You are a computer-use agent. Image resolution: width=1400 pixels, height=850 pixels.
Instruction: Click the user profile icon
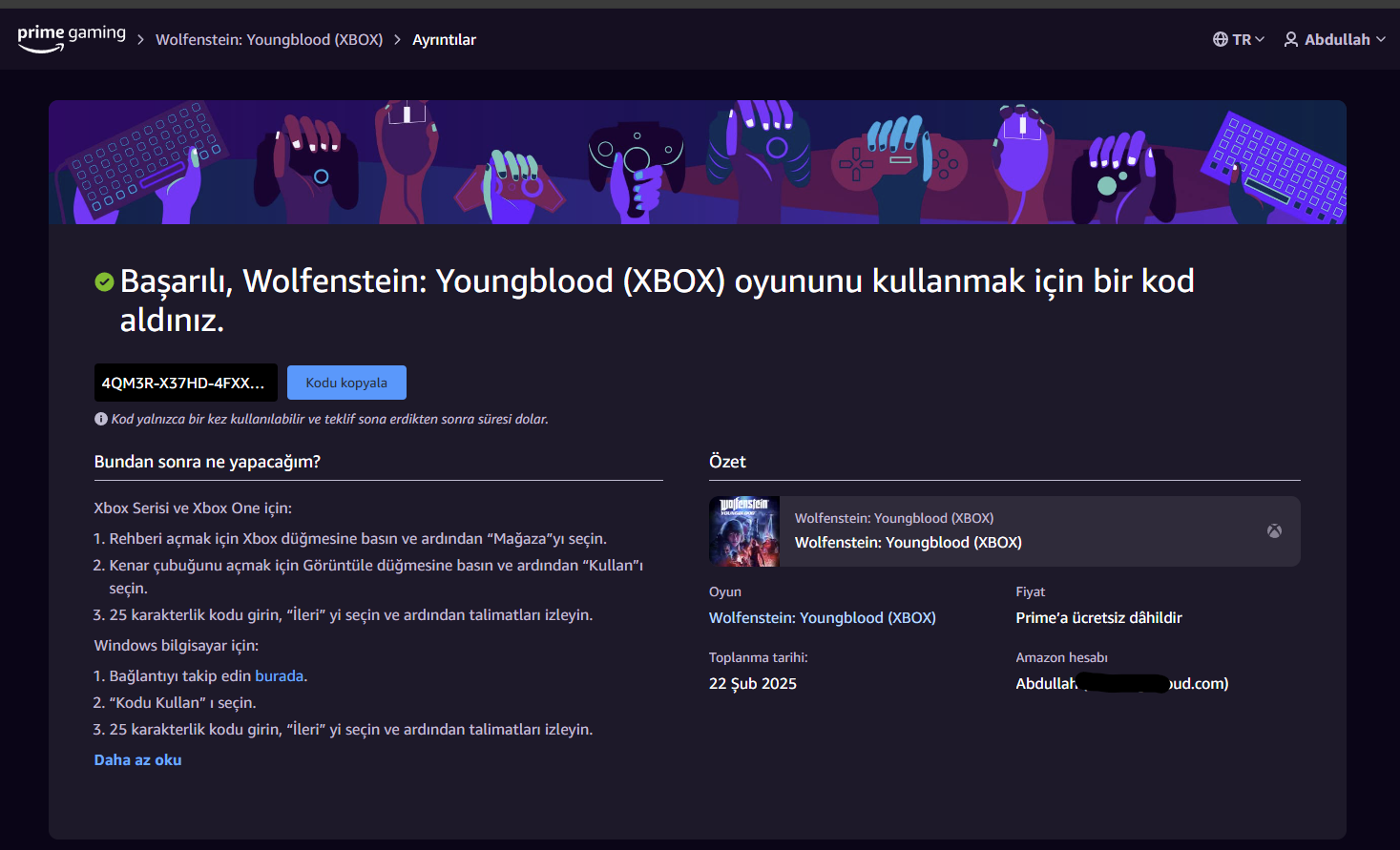pyautogui.click(x=1291, y=39)
